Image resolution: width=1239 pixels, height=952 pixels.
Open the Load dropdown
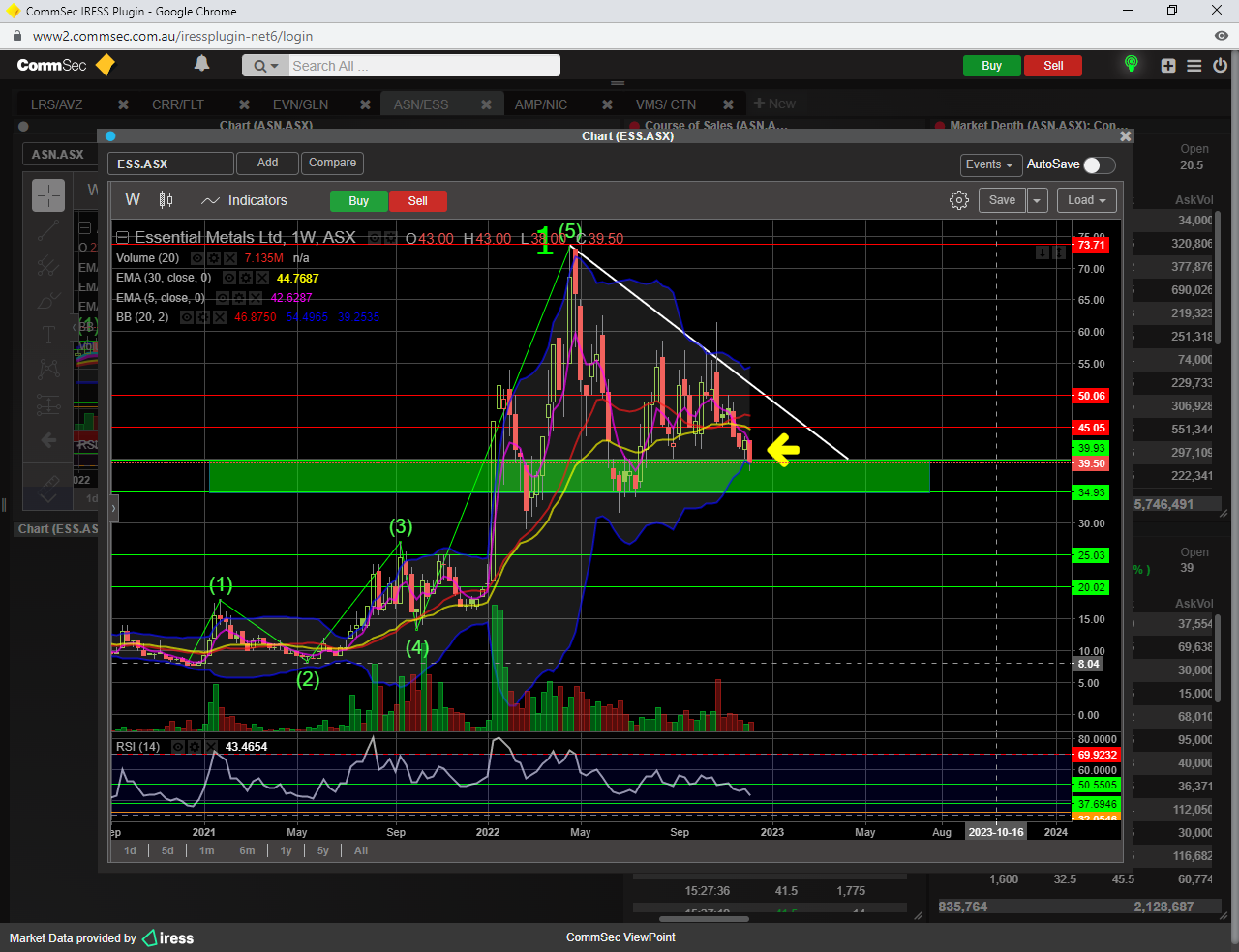point(1087,200)
